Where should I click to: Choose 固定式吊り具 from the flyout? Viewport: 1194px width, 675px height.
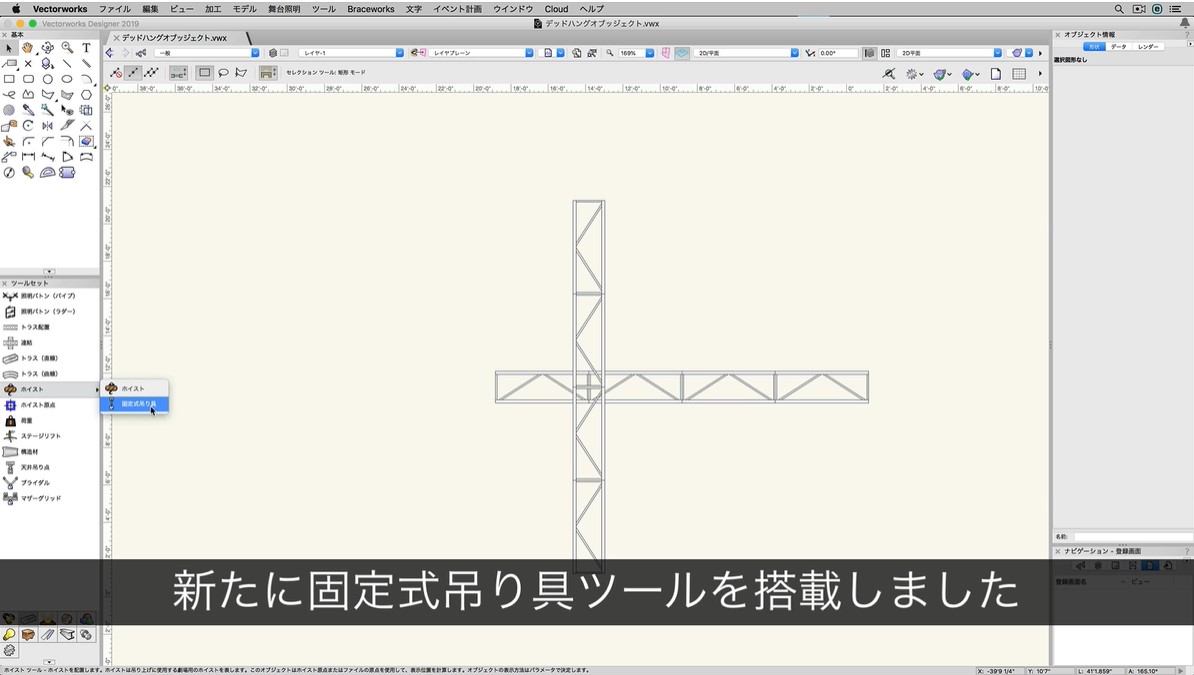pos(134,404)
